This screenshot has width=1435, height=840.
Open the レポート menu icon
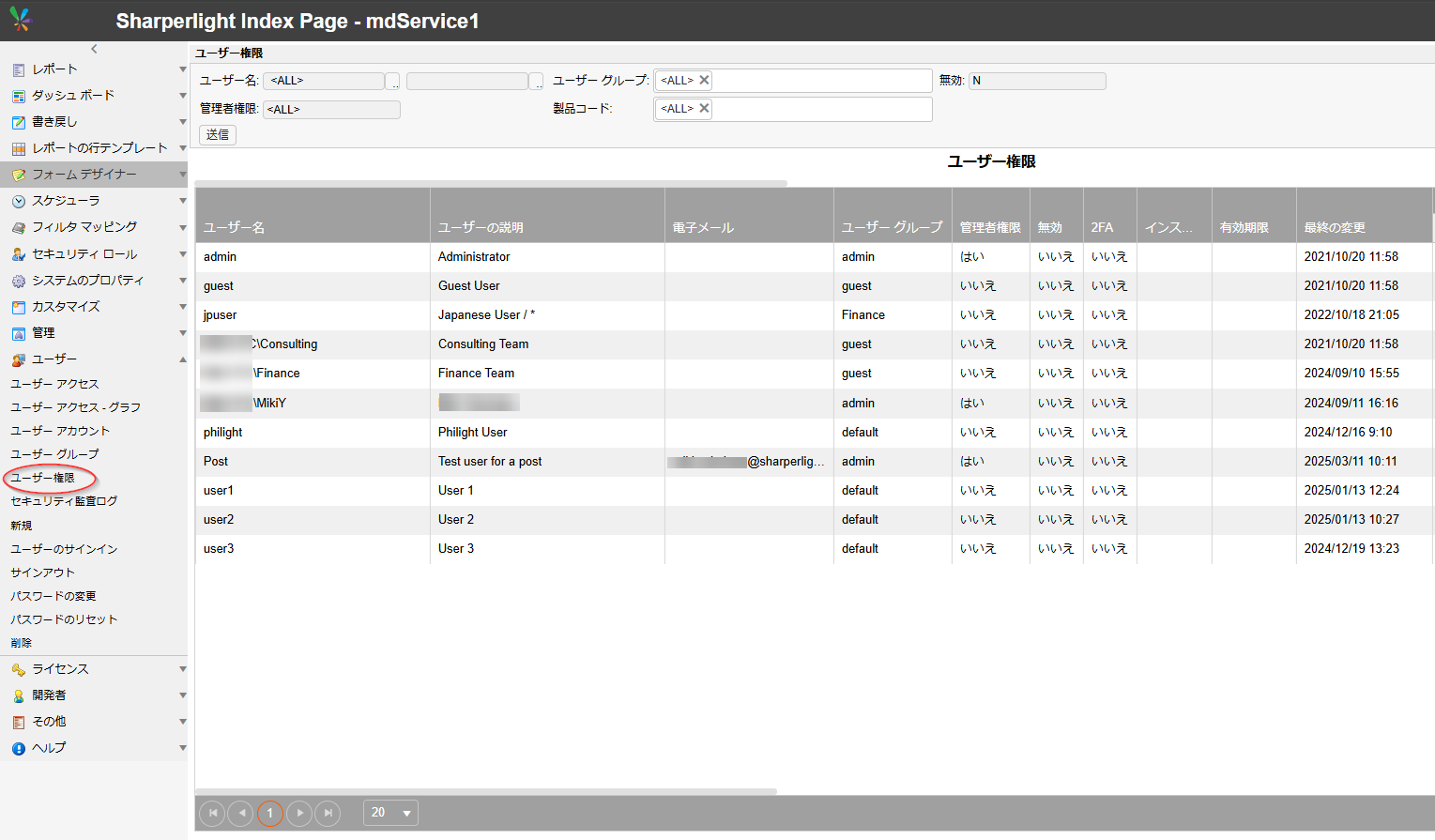tap(19, 69)
